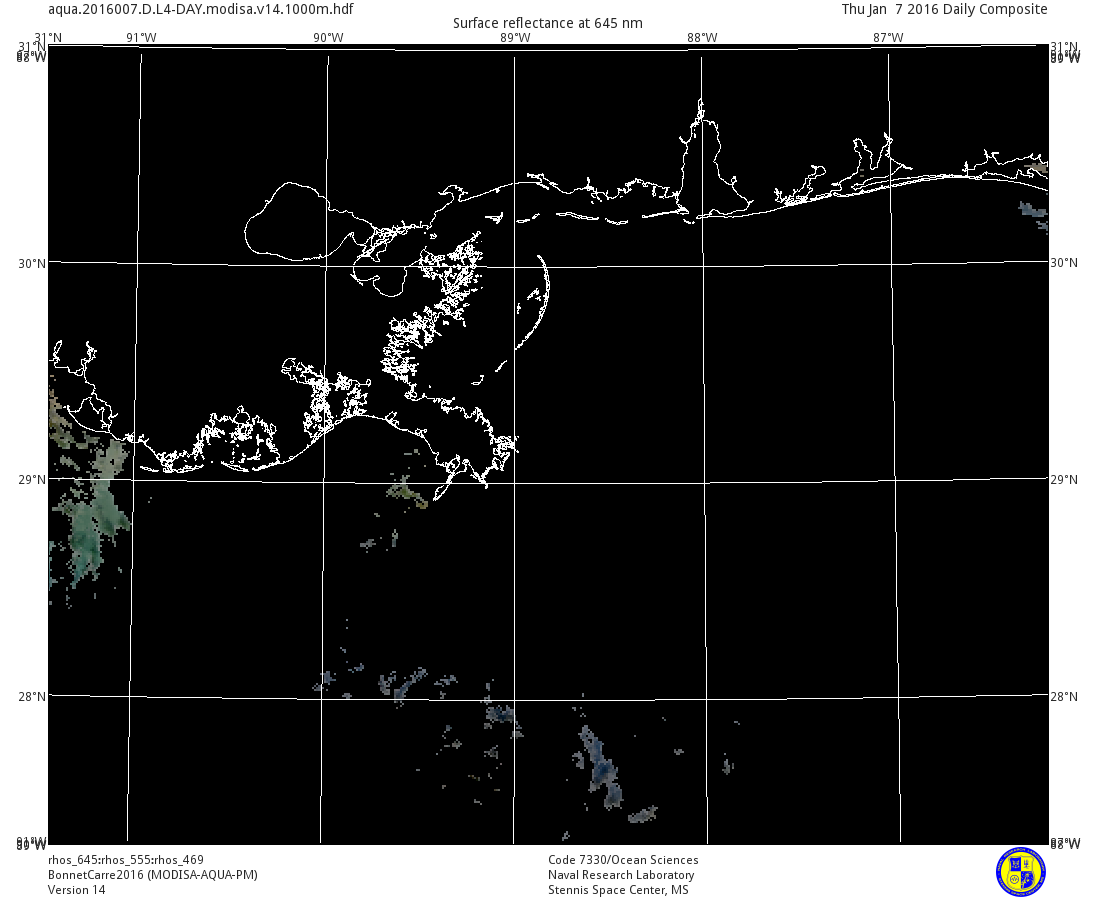Click the 91°W longitude label
1096x899 pixels.
(141, 38)
